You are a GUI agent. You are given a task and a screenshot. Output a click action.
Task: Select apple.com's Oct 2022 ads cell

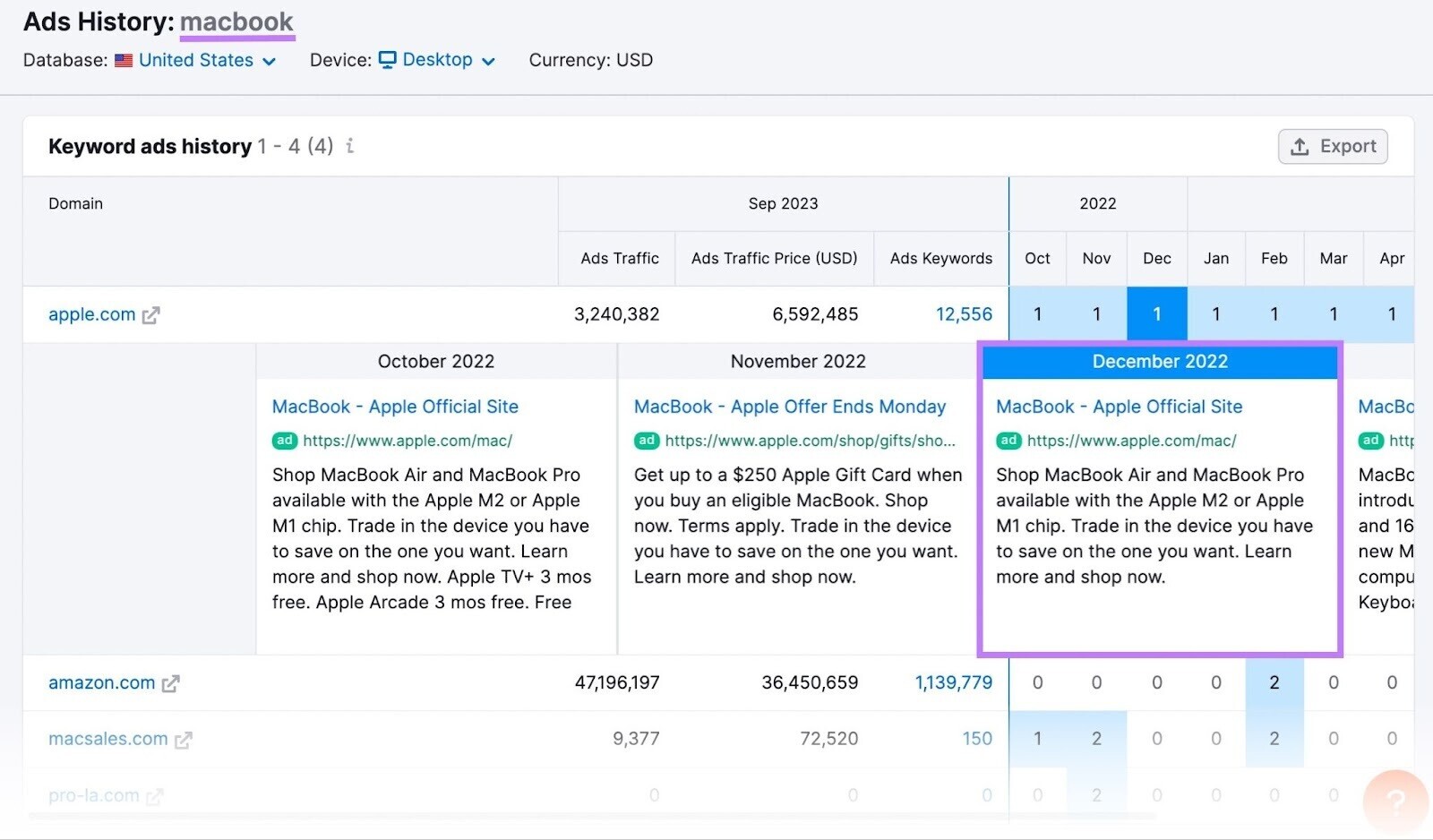(x=1037, y=314)
